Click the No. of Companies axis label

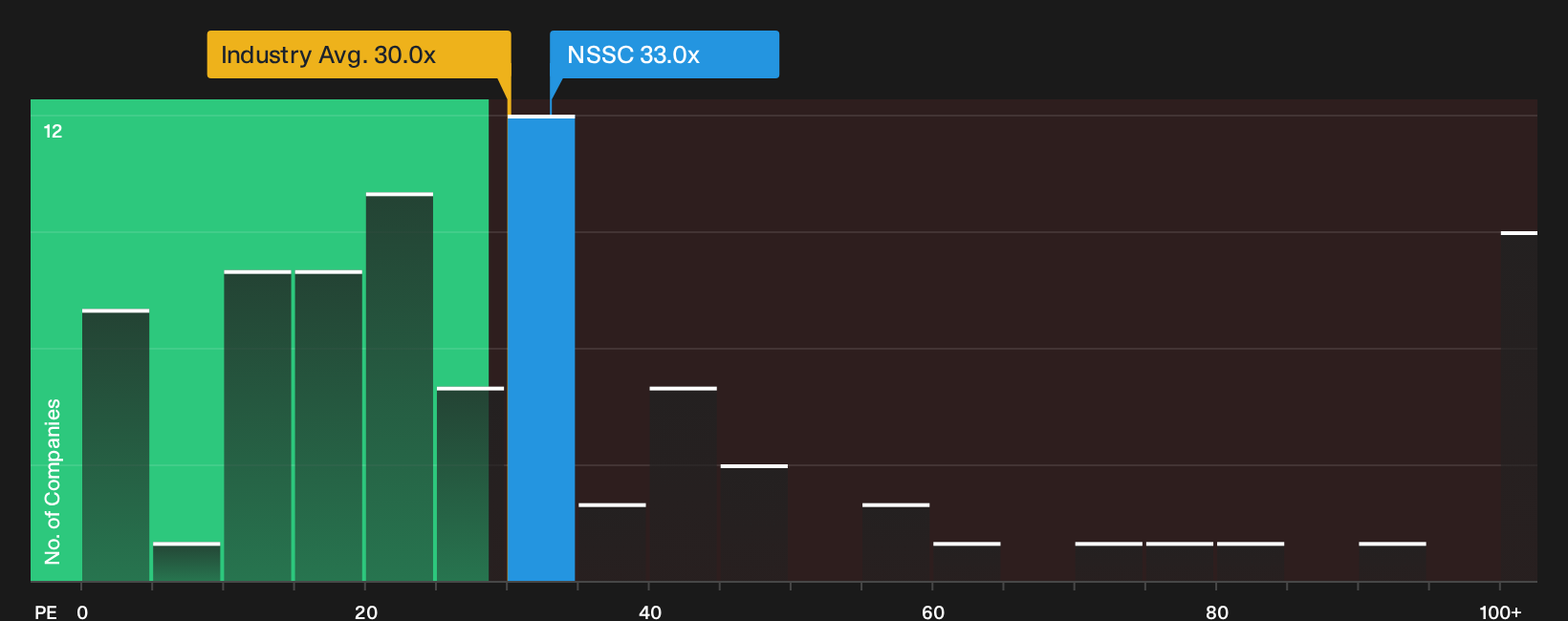(x=53, y=482)
